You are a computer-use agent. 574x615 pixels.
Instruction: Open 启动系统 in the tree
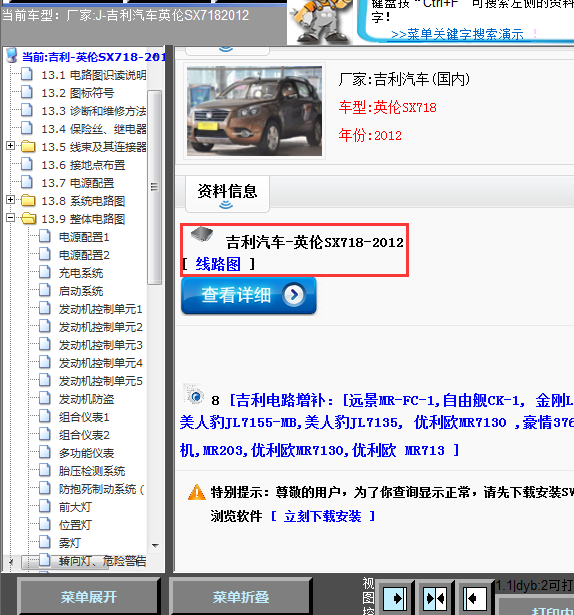tap(81, 291)
